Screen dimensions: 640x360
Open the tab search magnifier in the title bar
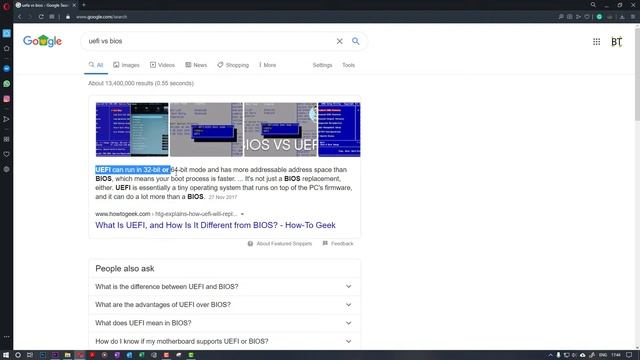tap(593, 5)
